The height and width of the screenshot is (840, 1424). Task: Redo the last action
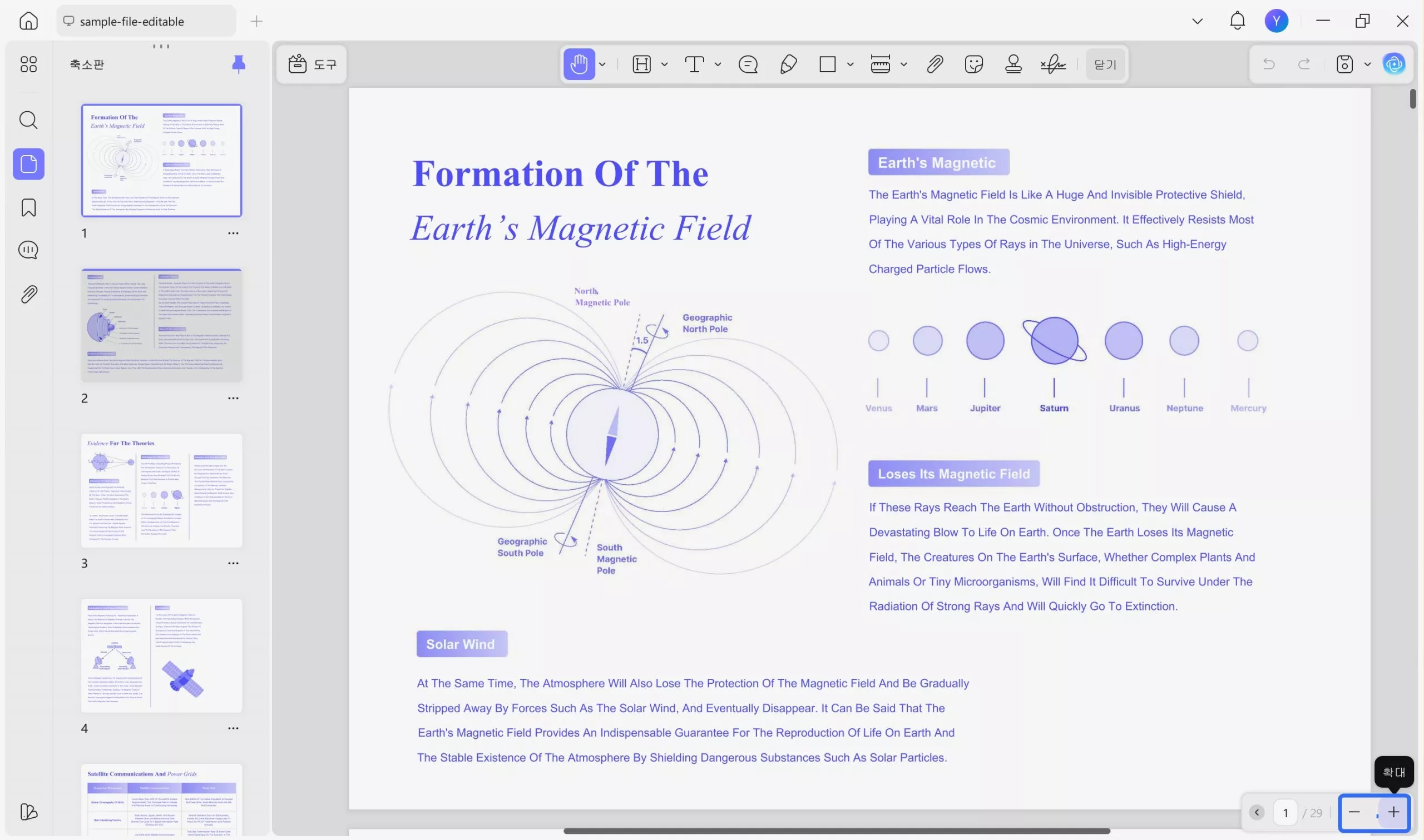point(1304,64)
